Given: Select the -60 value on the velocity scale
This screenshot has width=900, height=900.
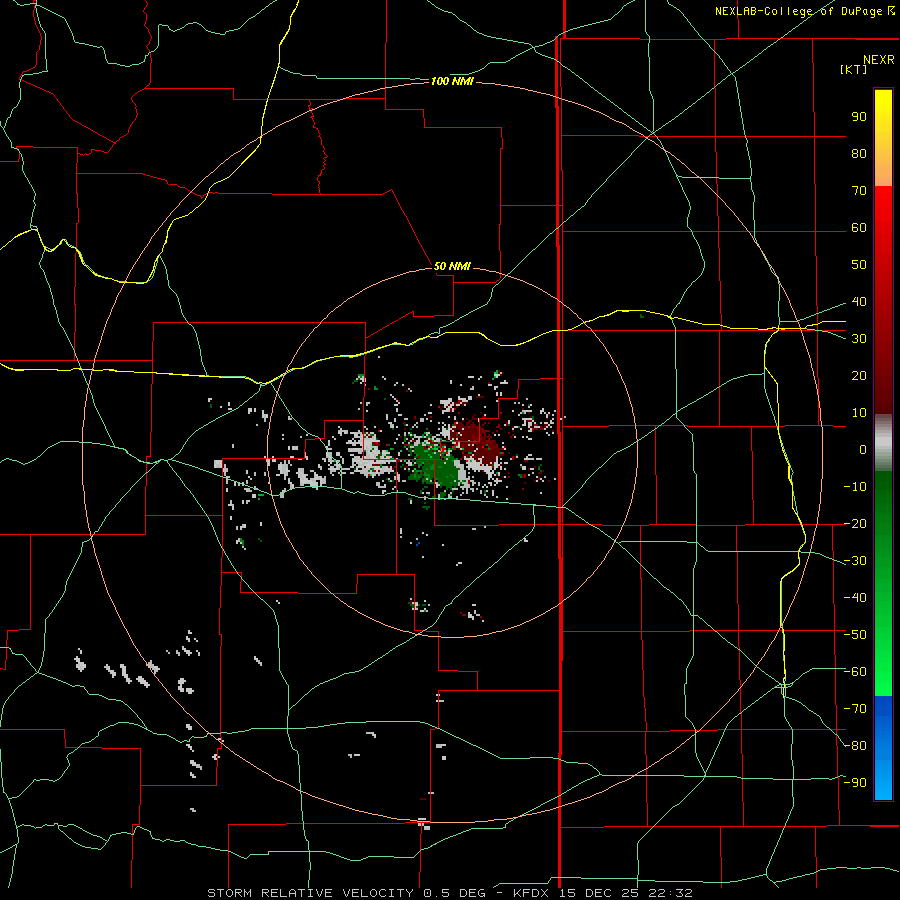Looking at the screenshot, I should pyautogui.click(x=855, y=672).
